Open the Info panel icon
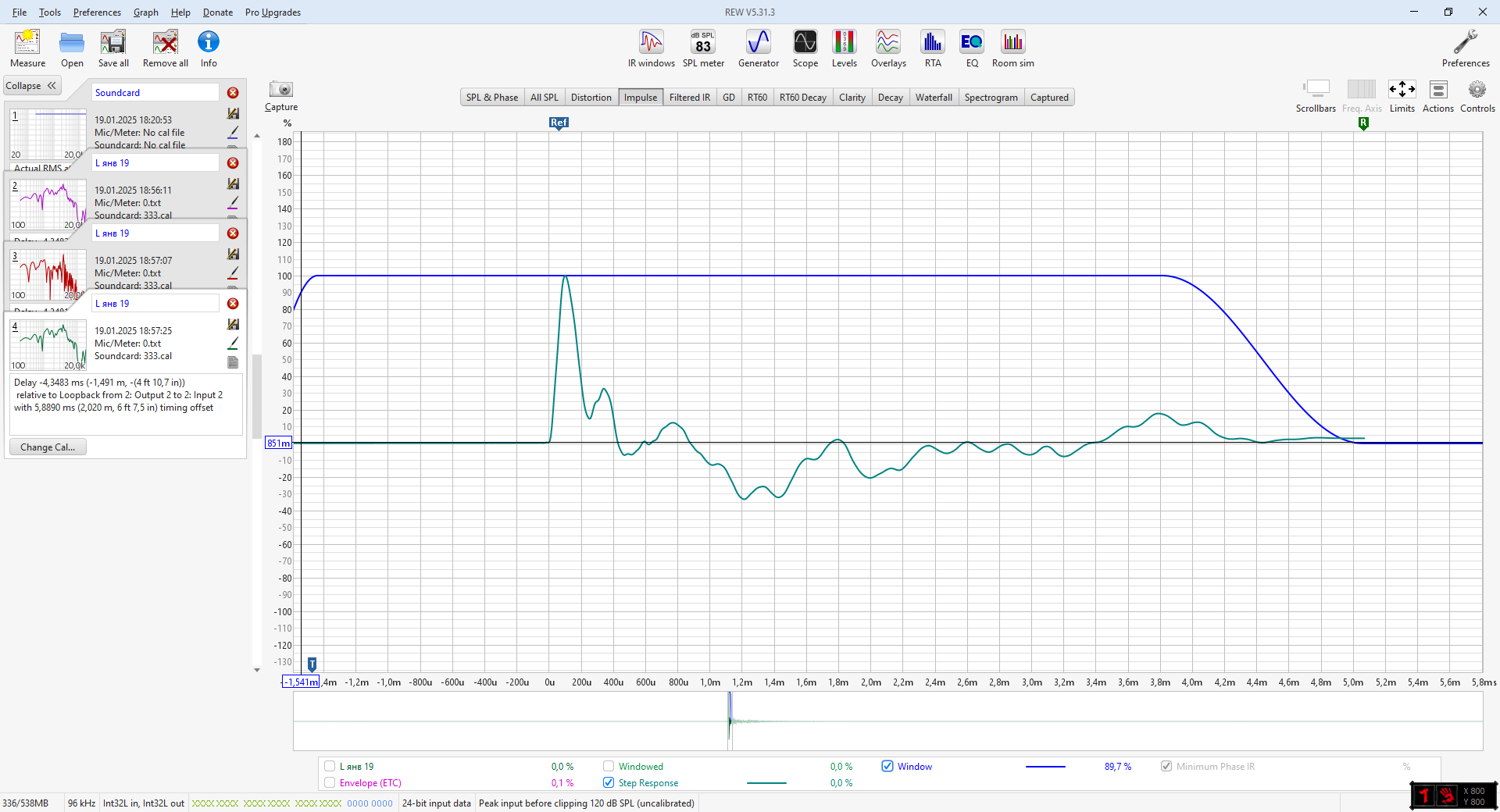Screen dimensions: 1500x812 [x=209, y=48]
